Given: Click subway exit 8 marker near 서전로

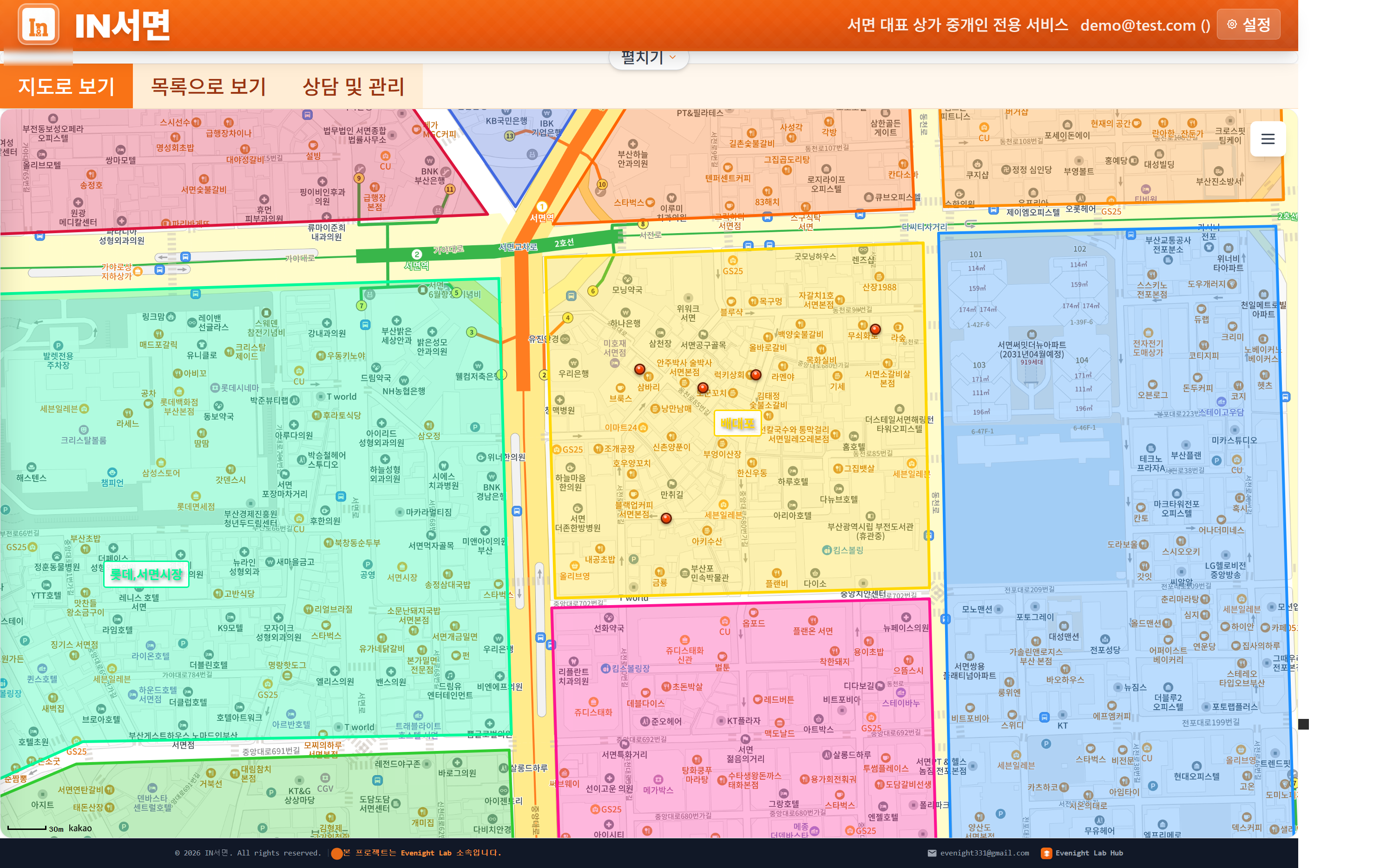Looking at the screenshot, I should (x=643, y=224).
